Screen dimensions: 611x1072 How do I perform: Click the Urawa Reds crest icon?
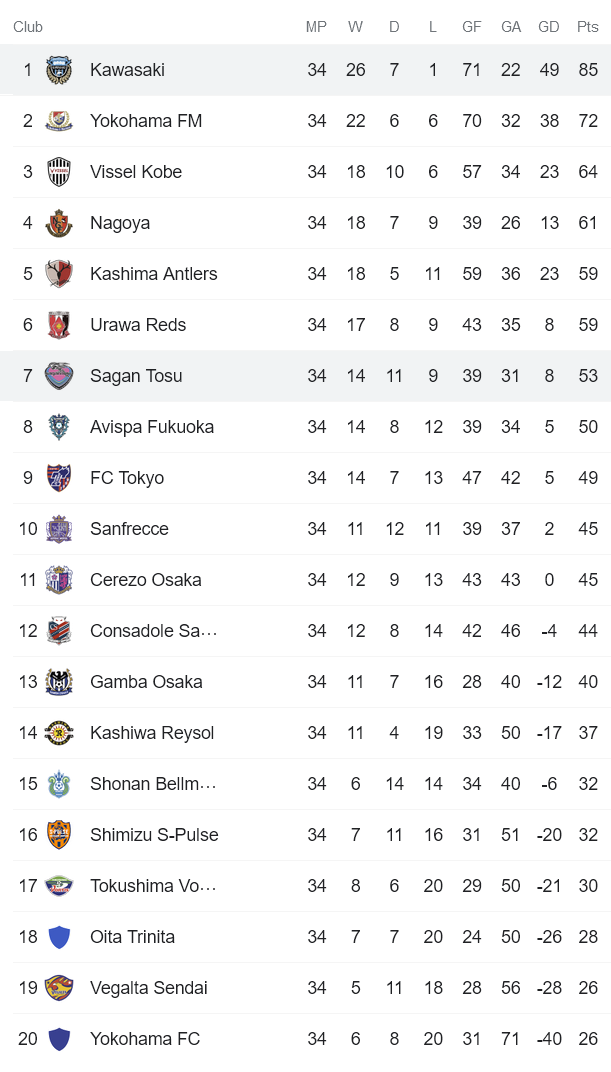click(59, 325)
